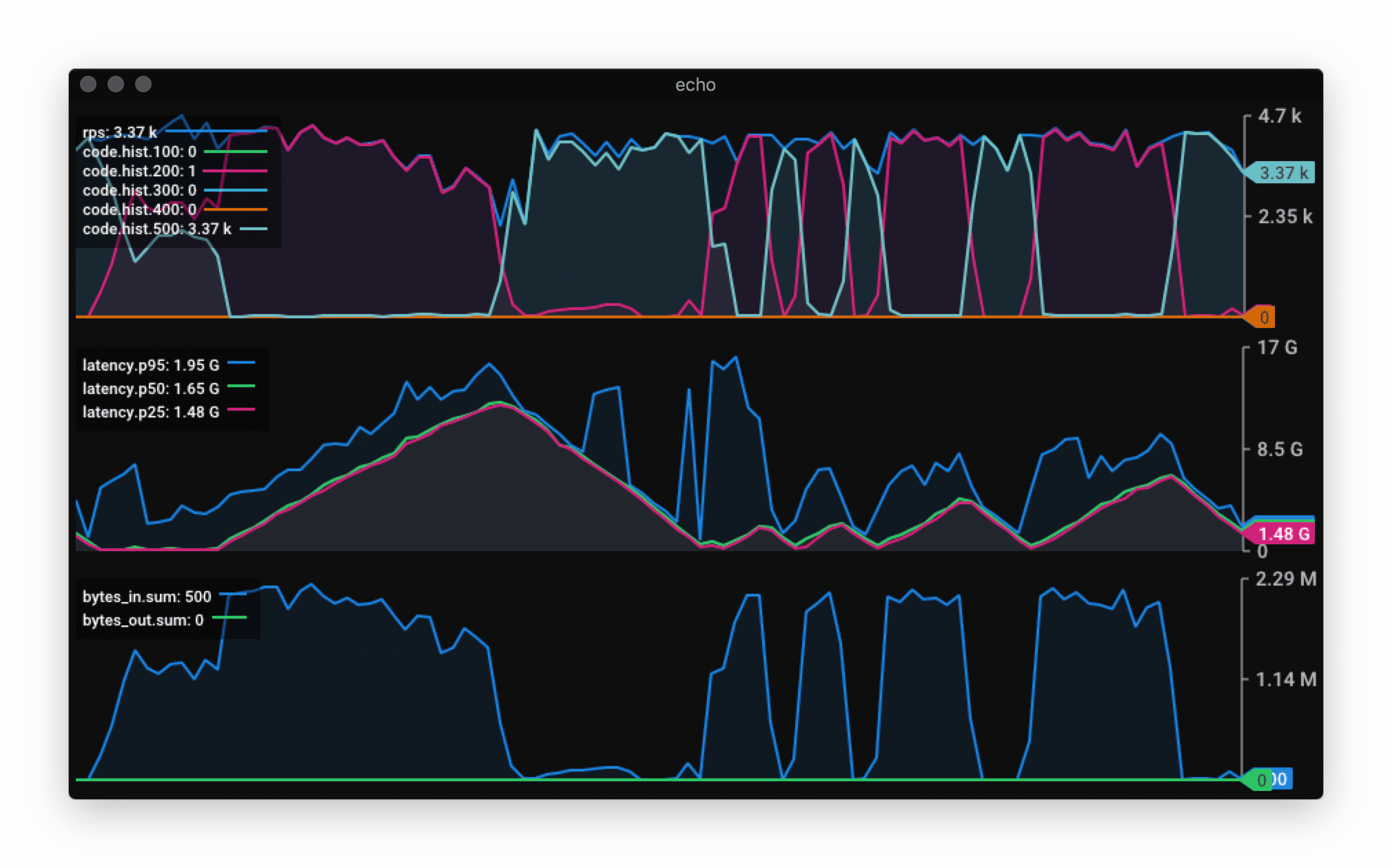Screen dimensions: 1392x868
Task: Select the code.hist.100 legend label
Action: (x=139, y=152)
